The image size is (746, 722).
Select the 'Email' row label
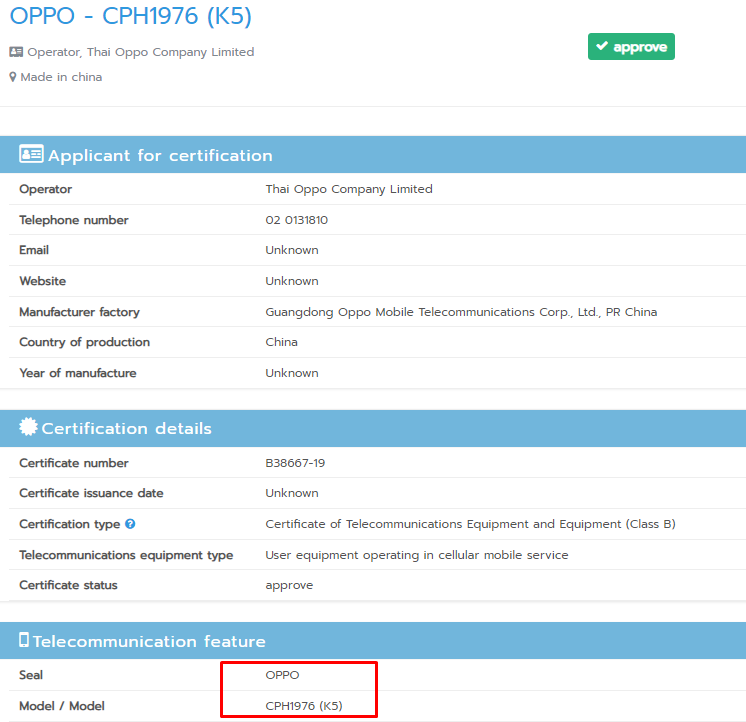pos(34,250)
